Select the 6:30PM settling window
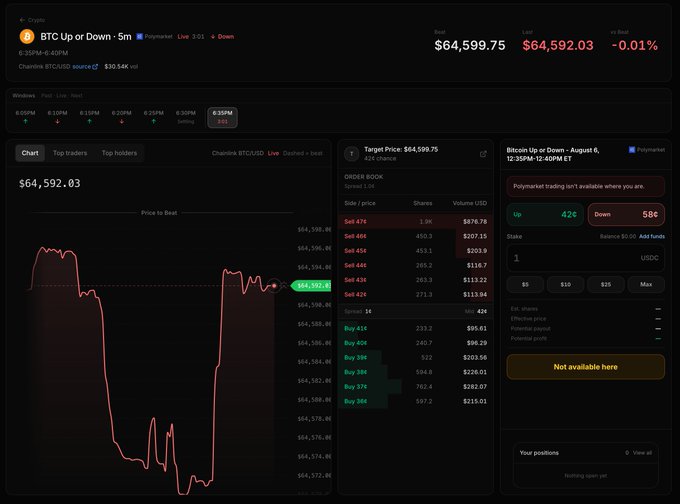This screenshot has height=504, width=680. point(186,117)
